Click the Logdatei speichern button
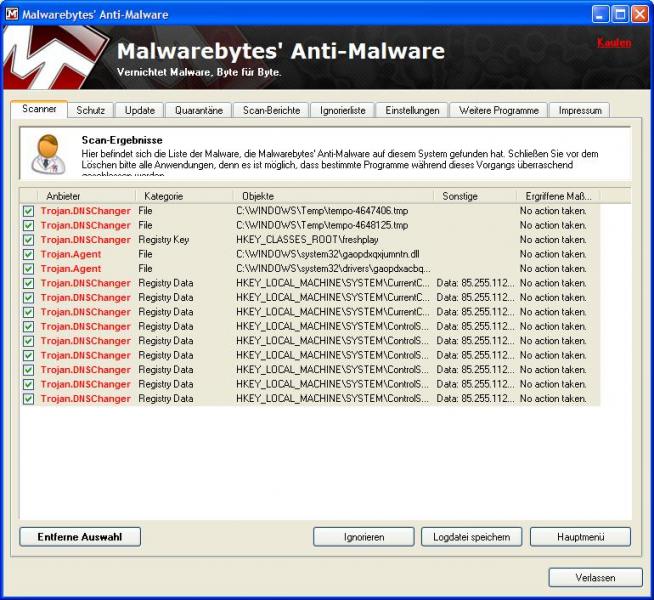The image size is (654, 600). pyautogui.click(x=471, y=537)
